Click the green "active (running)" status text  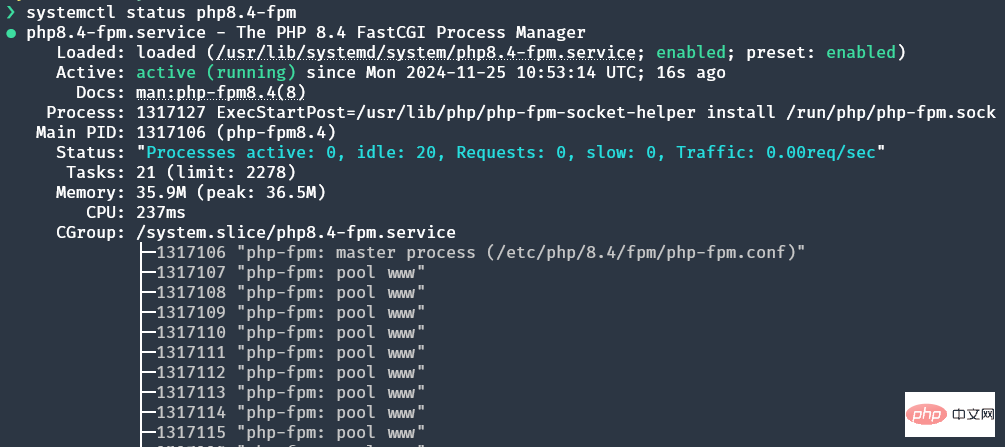click(216, 72)
